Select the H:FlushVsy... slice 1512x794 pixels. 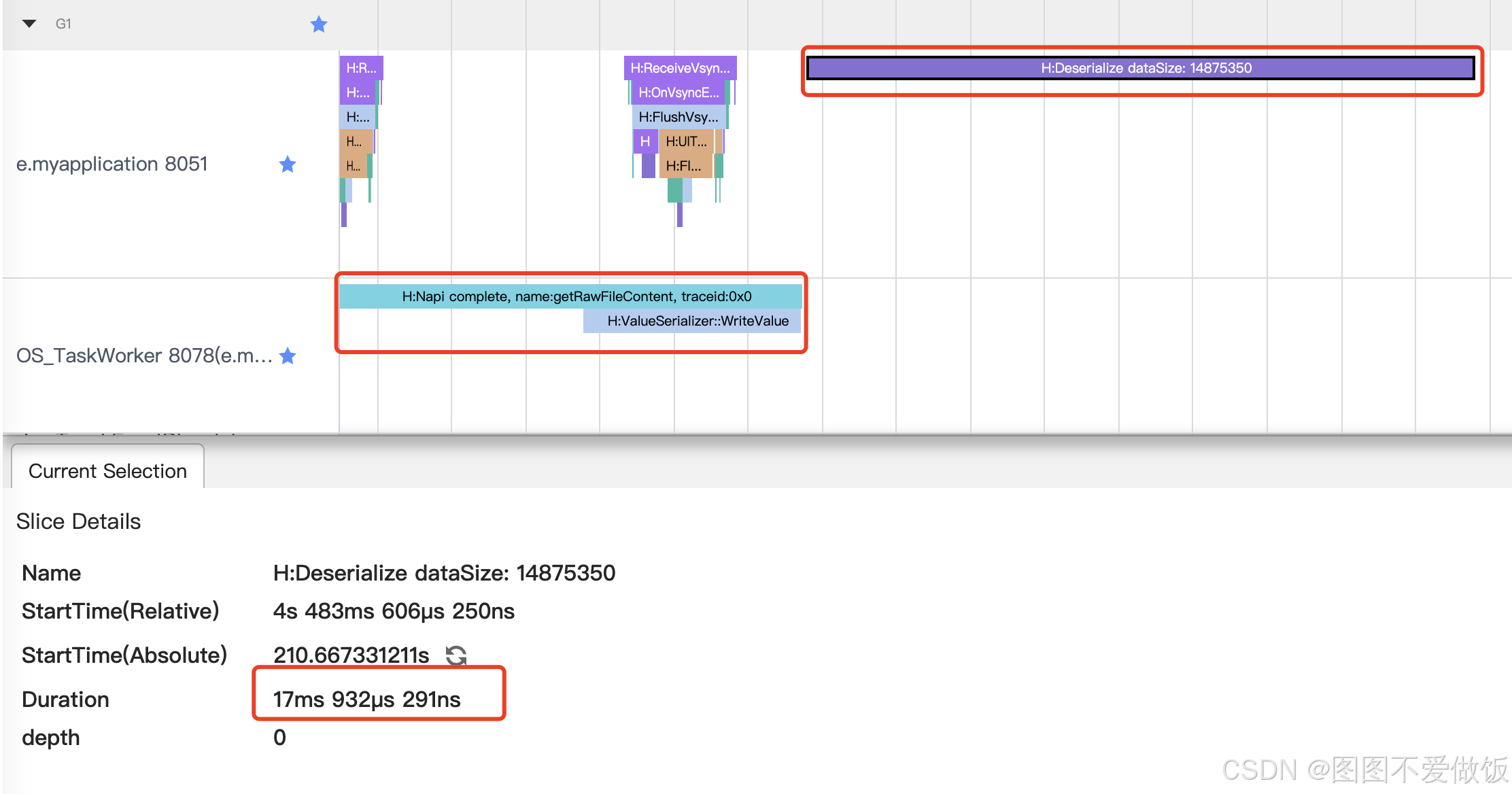678,117
